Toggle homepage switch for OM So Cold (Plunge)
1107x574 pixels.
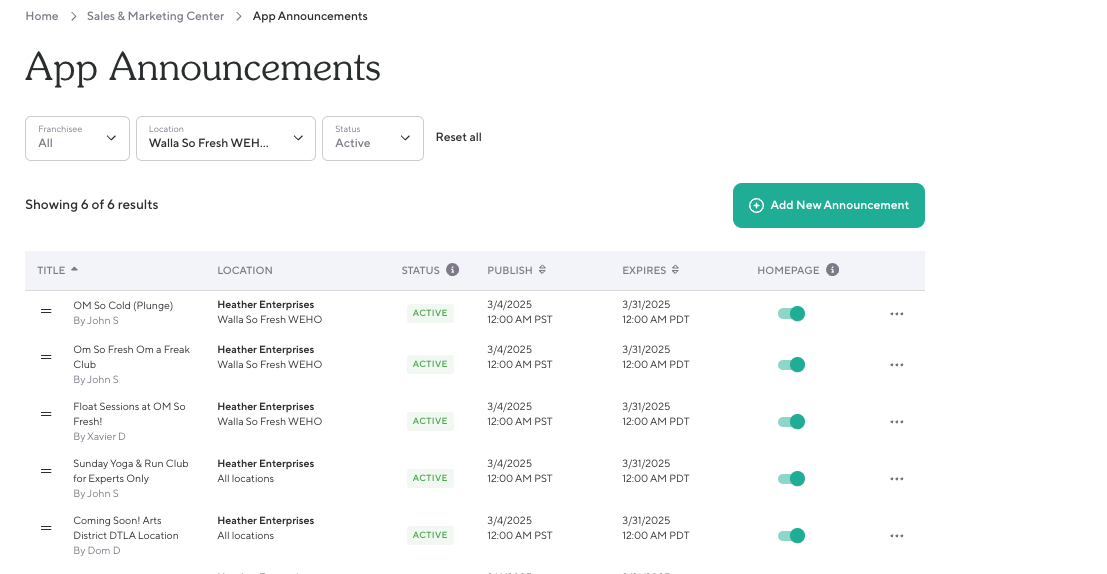[x=791, y=314]
